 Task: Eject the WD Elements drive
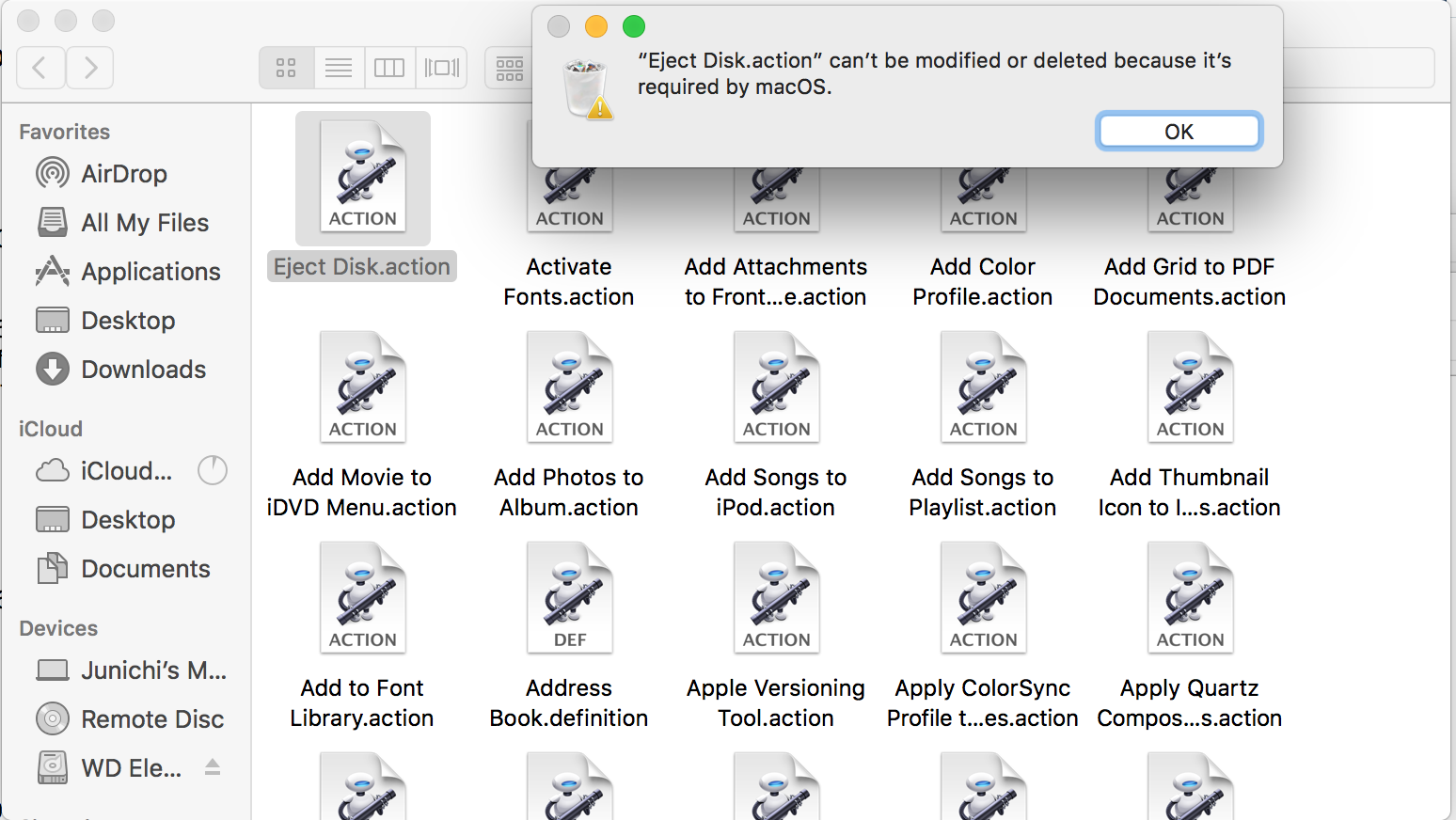point(213,767)
